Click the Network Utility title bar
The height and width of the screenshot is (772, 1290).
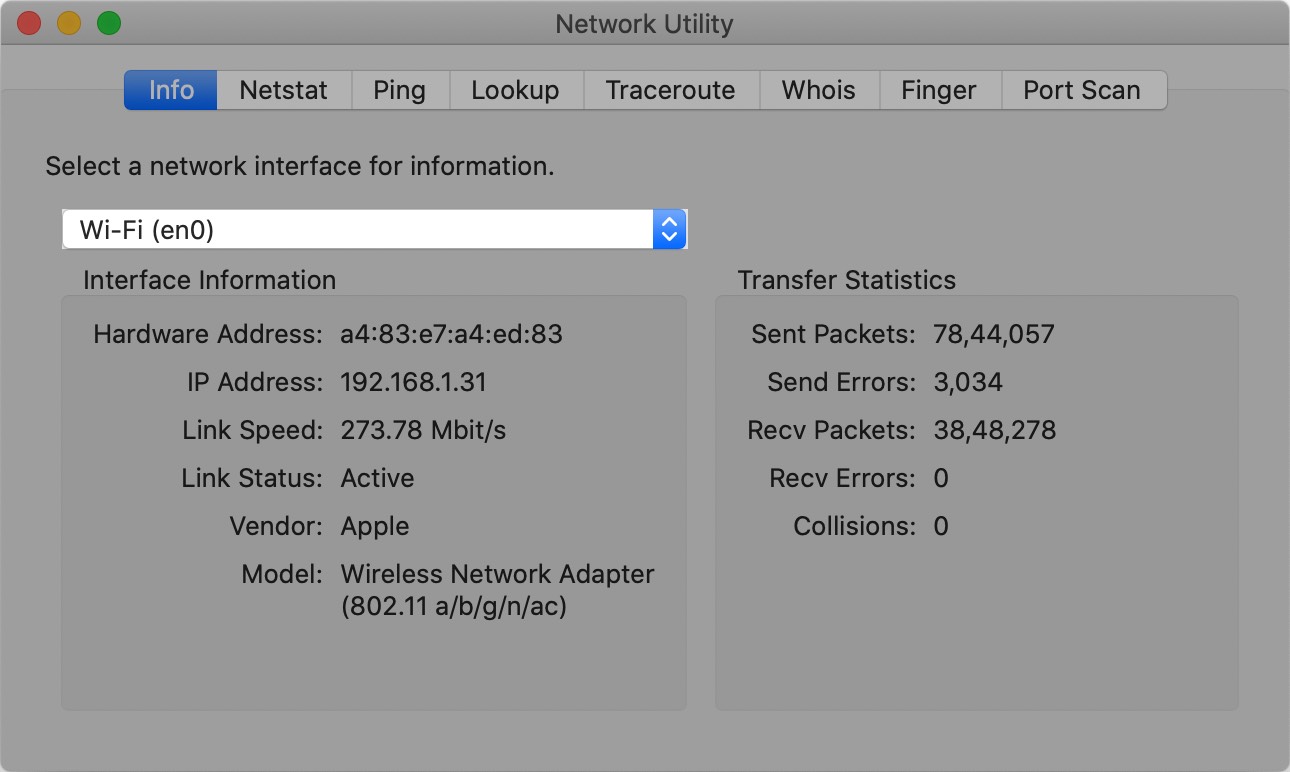click(644, 23)
